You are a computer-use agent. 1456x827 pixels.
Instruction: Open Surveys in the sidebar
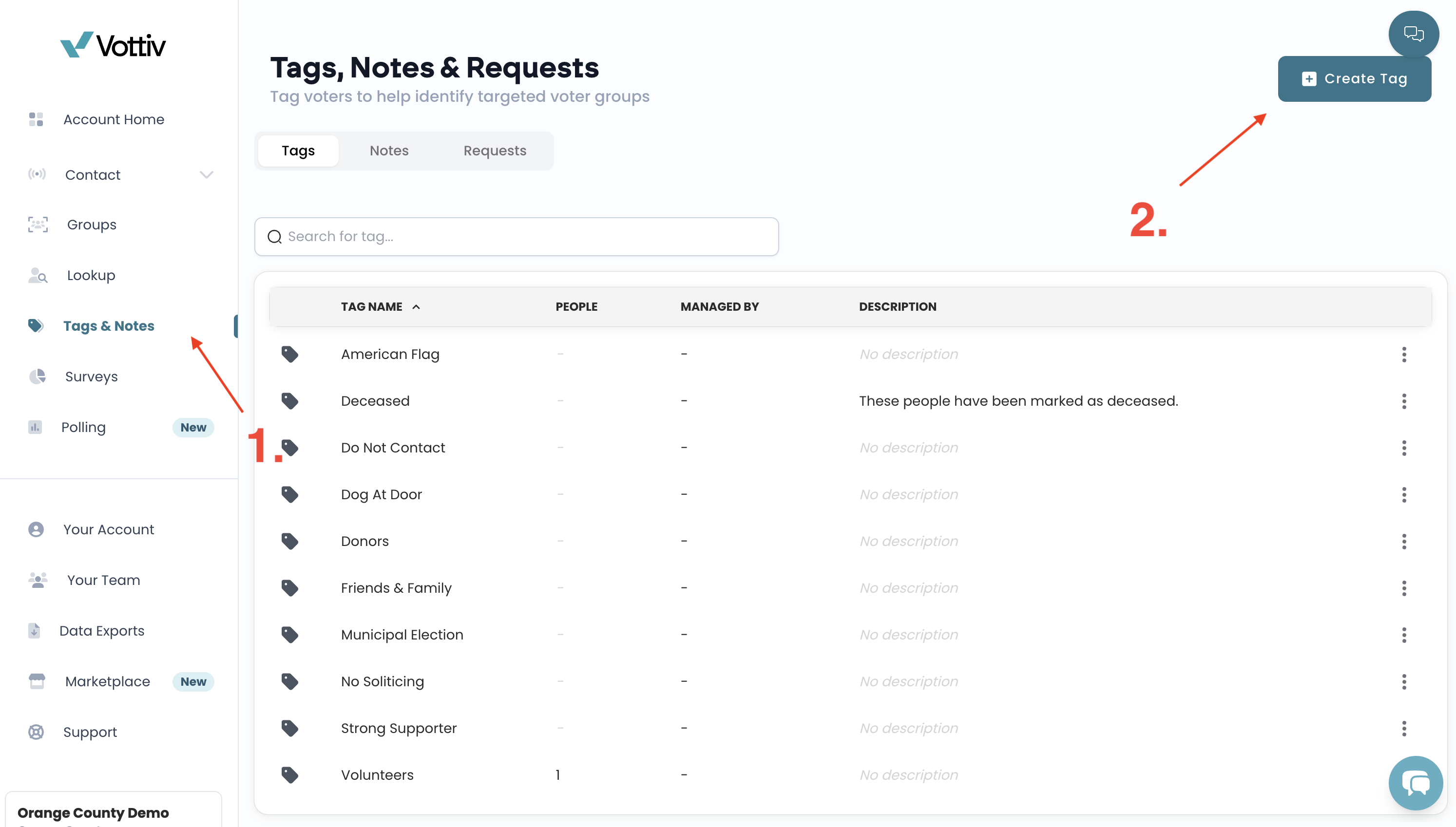click(x=92, y=376)
